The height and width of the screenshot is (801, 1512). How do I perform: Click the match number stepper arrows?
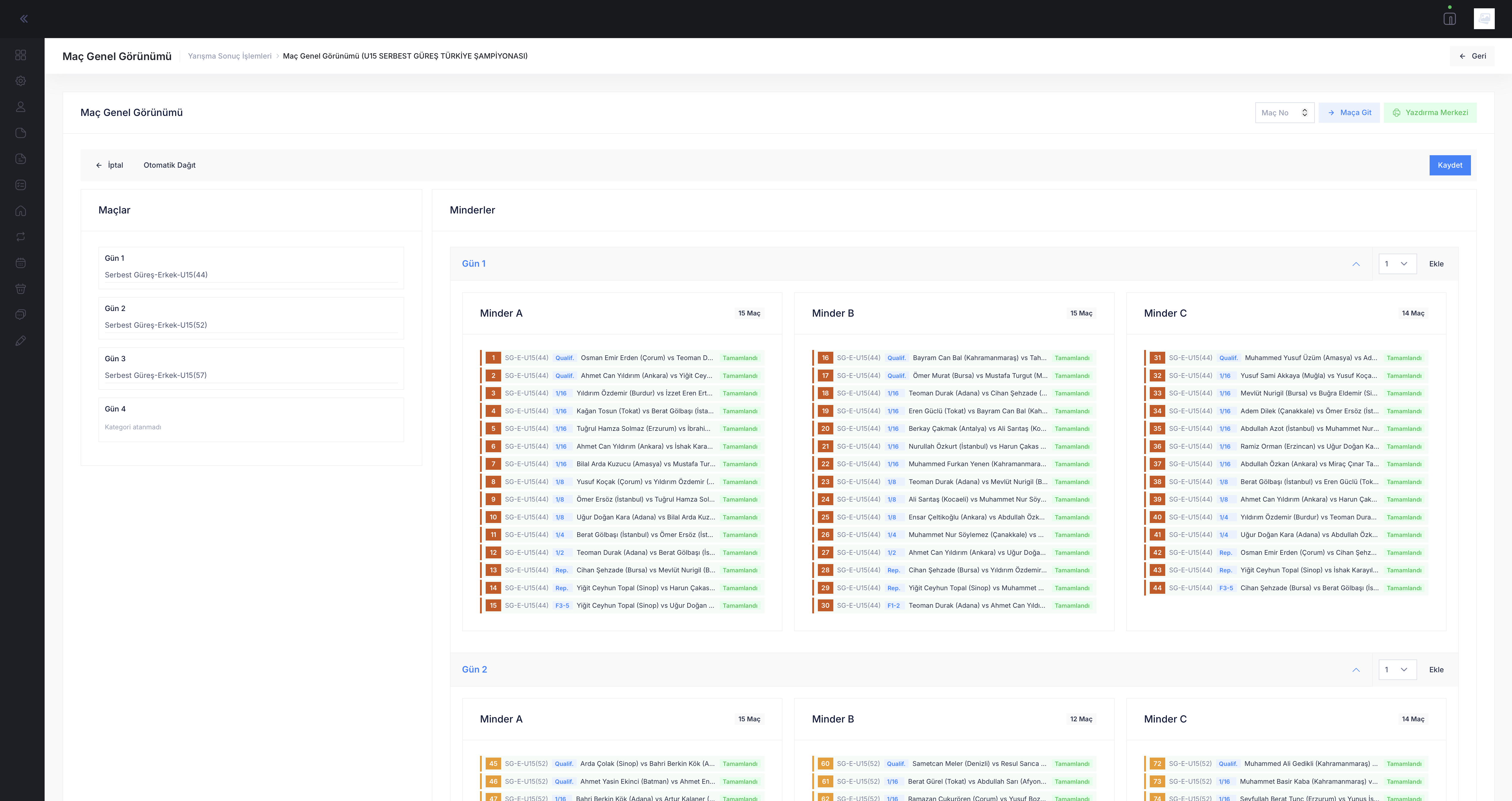pyautogui.click(x=1304, y=113)
